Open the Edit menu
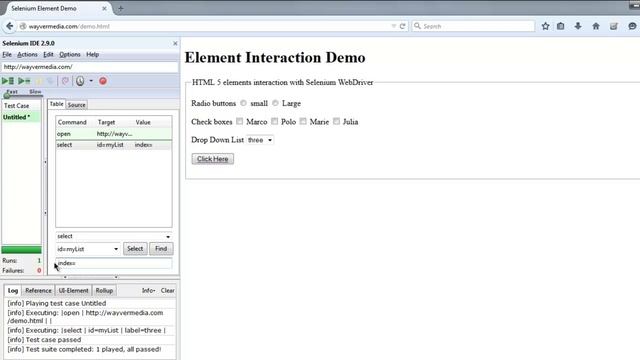The width and height of the screenshot is (640, 360). tap(48, 54)
